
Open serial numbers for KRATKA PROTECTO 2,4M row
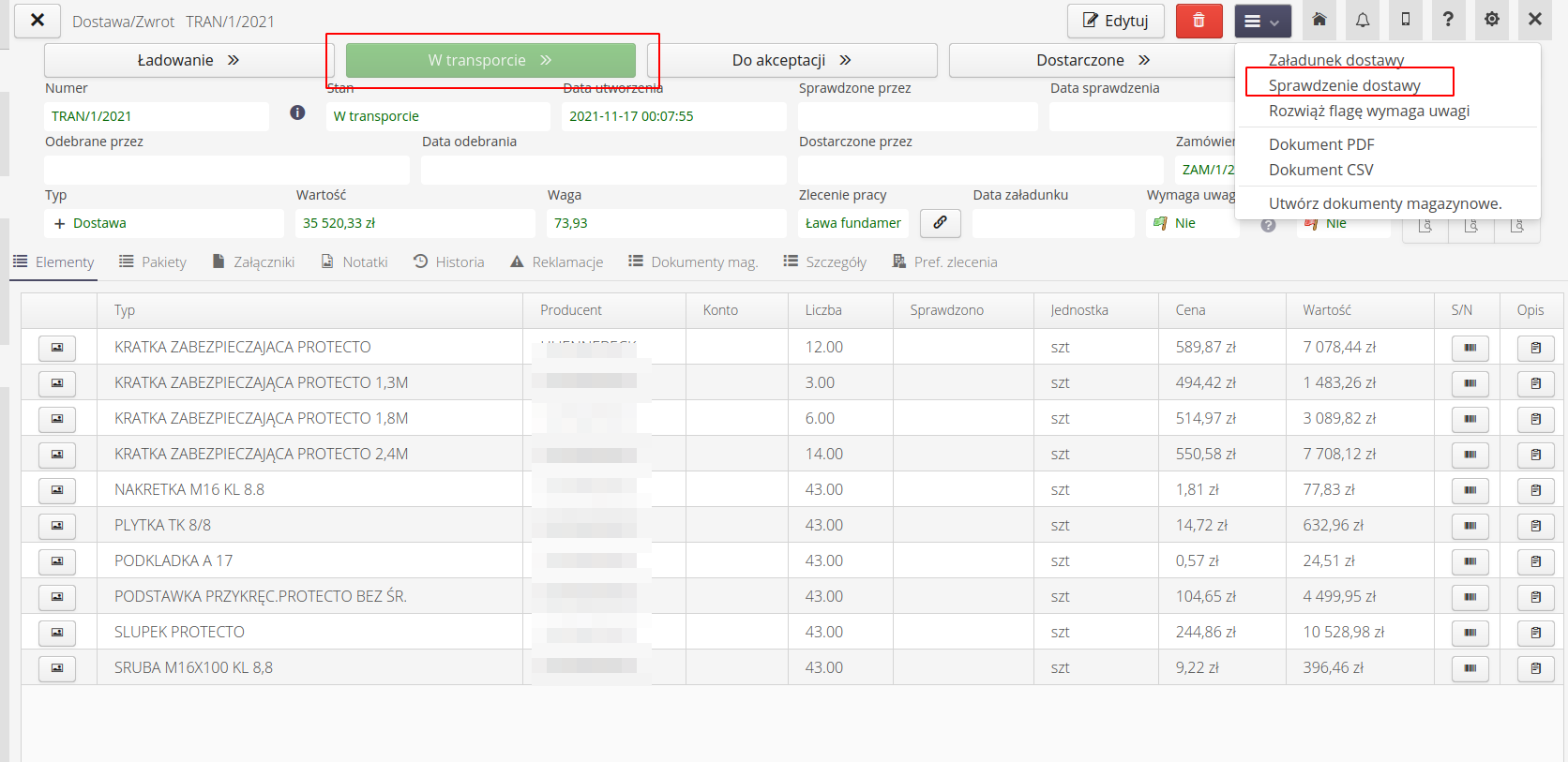coord(1470,455)
